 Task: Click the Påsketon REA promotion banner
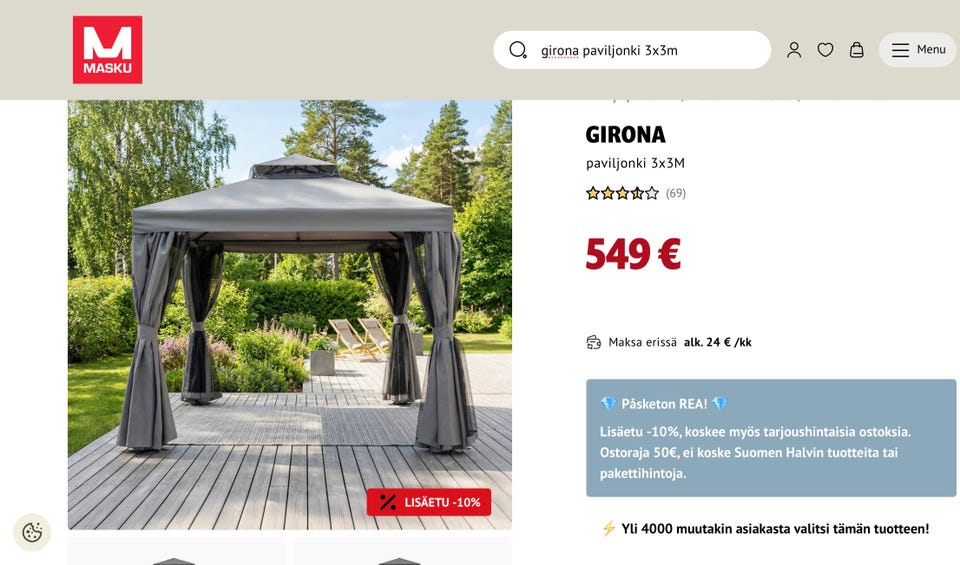coord(771,438)
